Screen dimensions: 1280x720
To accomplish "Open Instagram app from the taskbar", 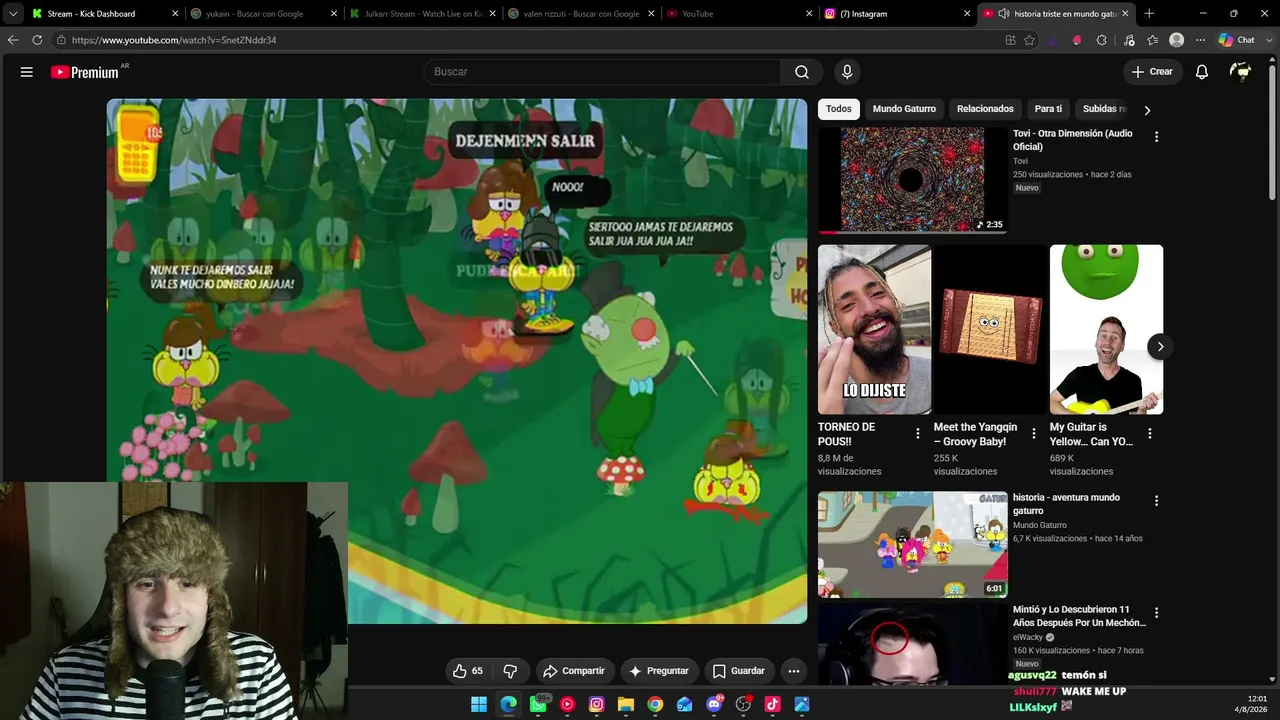I will (x=597, y=704).
